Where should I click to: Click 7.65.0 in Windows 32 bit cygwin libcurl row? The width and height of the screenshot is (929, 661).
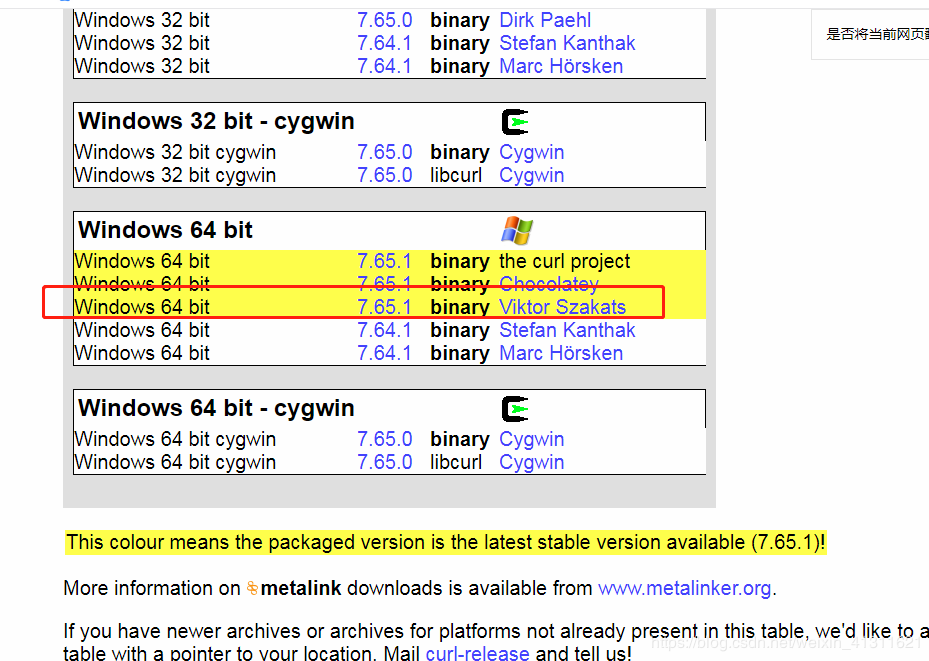pyautogui.click(x=385, y=175)
